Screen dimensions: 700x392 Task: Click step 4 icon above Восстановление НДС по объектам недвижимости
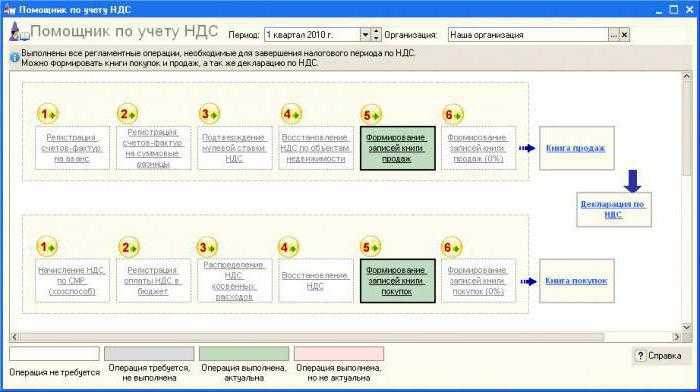pos(291,114)
